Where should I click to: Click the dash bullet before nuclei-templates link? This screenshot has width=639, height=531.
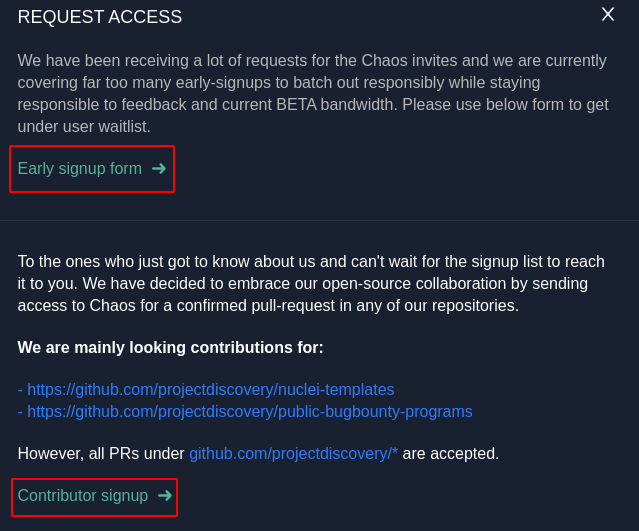[20, 390]
